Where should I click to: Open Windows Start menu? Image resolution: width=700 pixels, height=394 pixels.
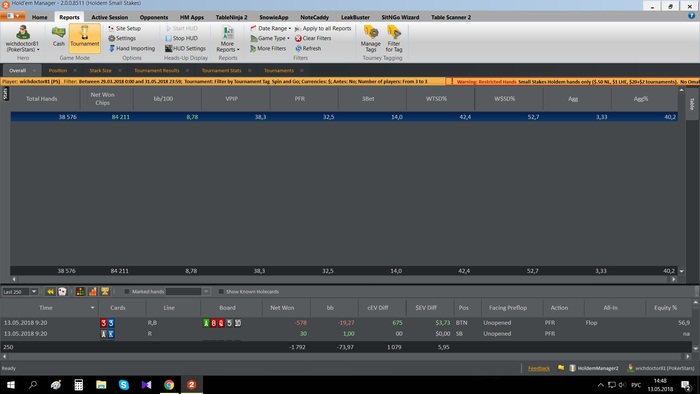pyautogui.click(x=11, y=385)
